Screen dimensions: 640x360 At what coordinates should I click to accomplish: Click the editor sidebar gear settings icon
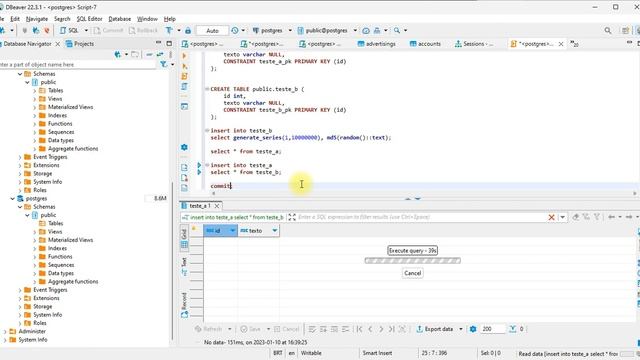(x=184, y=147)
